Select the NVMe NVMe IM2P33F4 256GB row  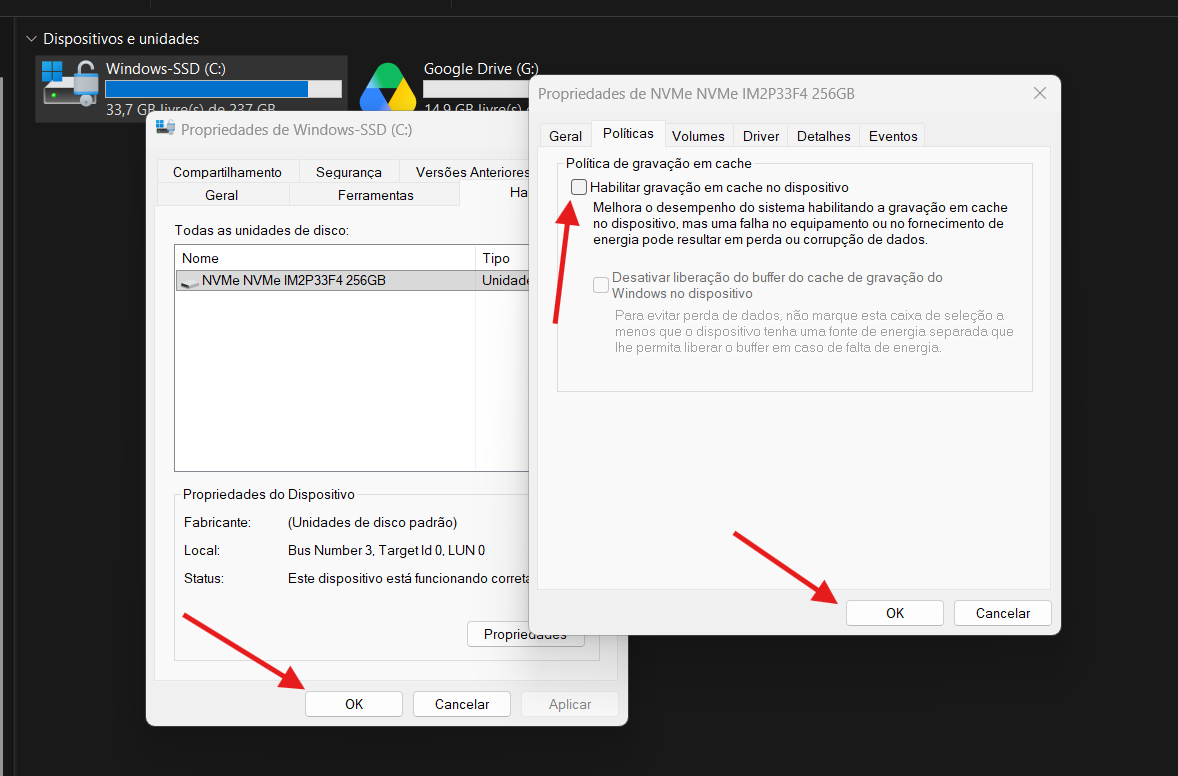[352, 280]
